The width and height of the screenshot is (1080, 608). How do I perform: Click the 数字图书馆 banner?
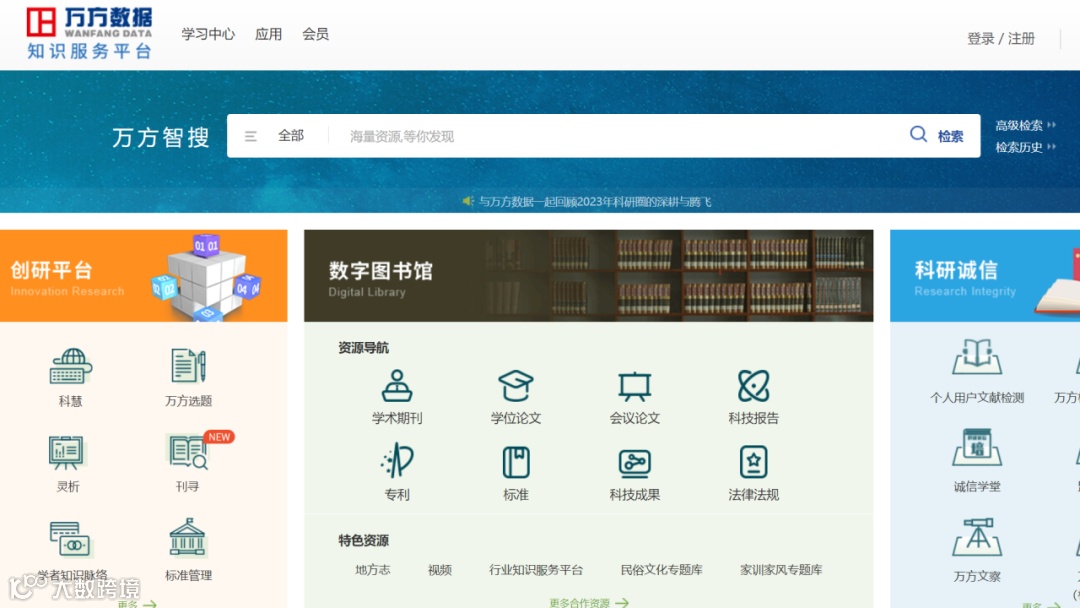588,275
